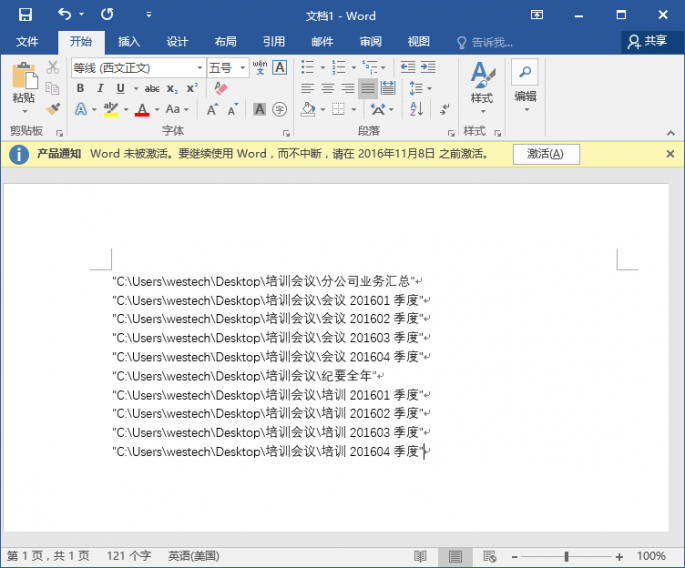Sort paragraphs with the A-Z icon
Screen dimensions: 685x568
[417, 109]
